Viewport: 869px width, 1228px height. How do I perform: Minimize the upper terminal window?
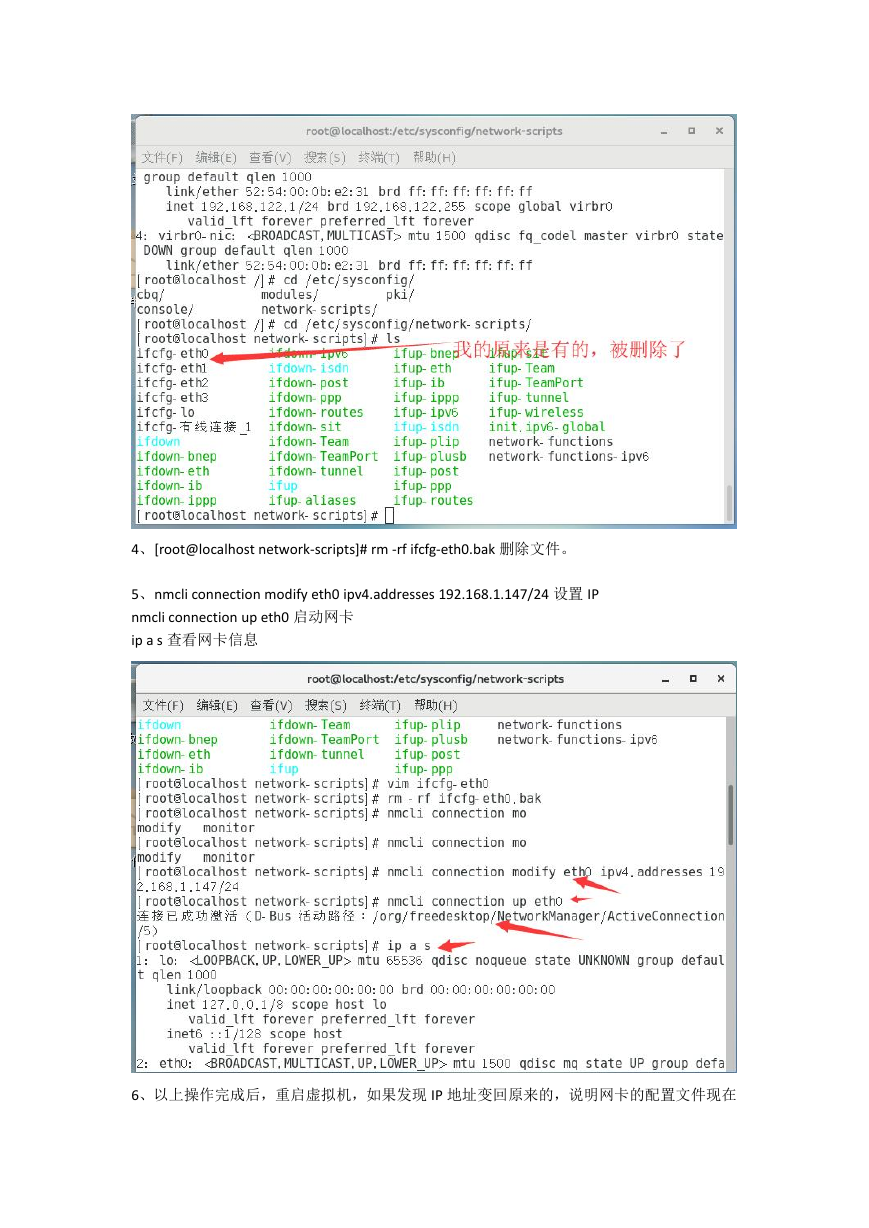[x=664, y=132]
